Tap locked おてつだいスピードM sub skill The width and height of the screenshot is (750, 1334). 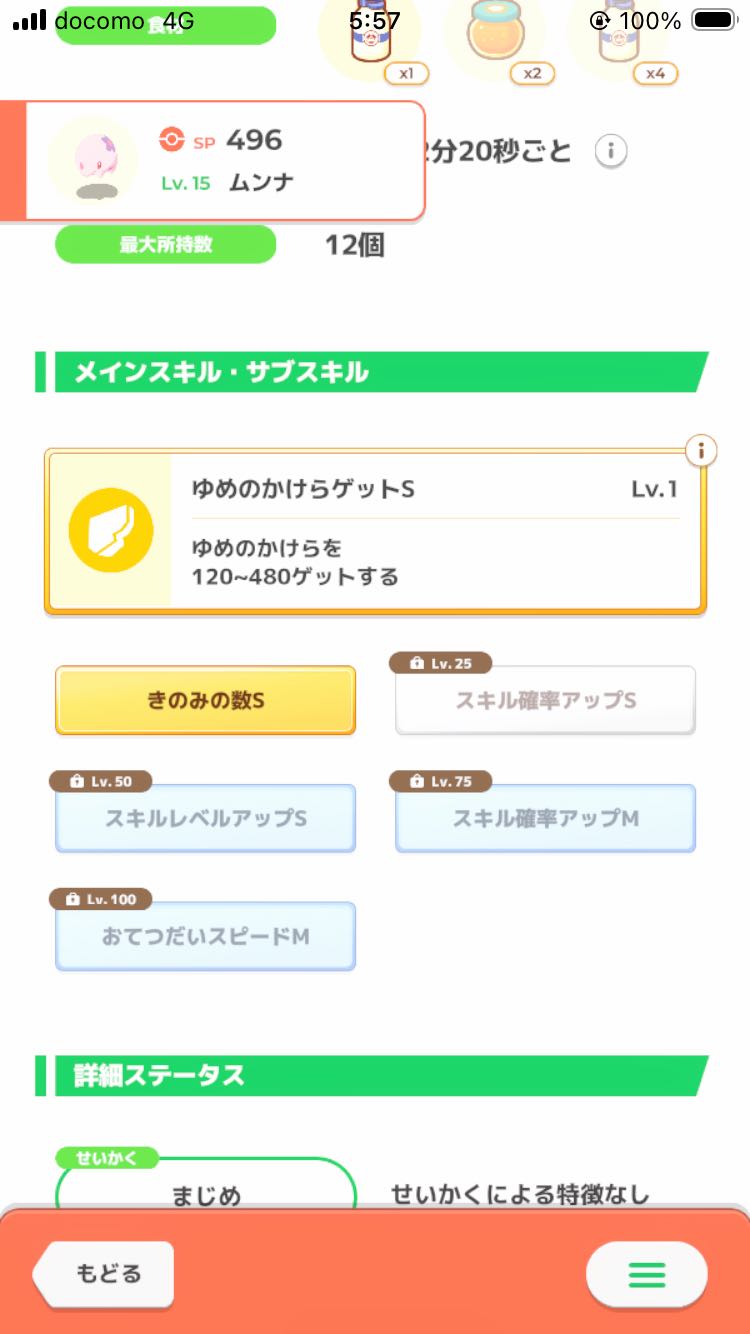tap(205, 936)
